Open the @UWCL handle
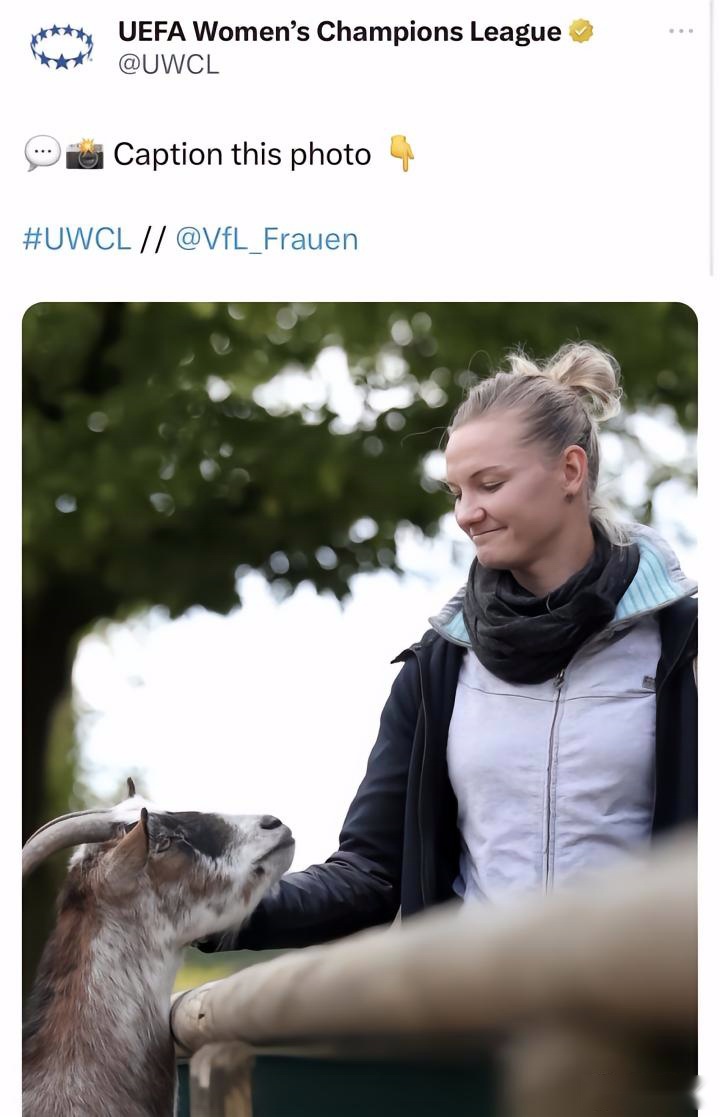The image size is (720, 1117). [168, 65]
